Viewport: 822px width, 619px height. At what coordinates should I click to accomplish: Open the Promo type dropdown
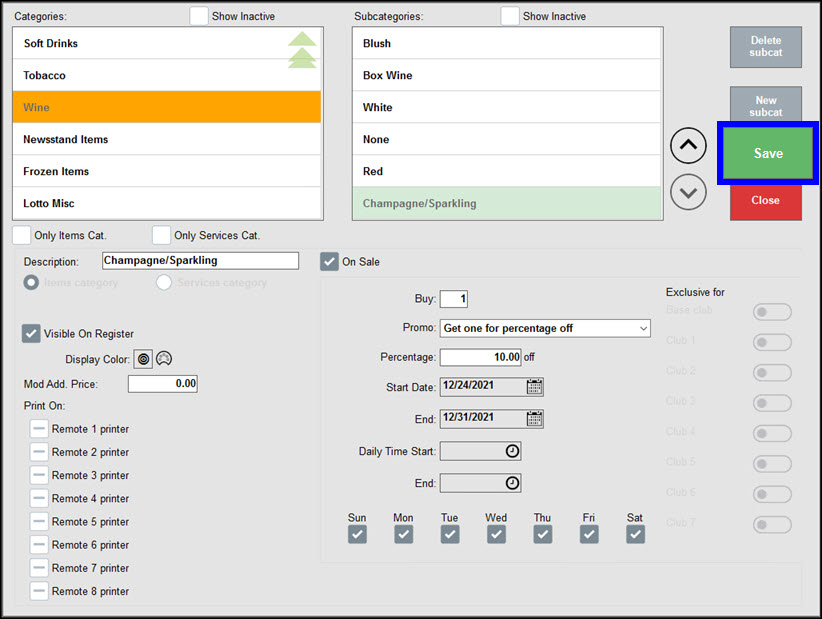coord(545,328)
